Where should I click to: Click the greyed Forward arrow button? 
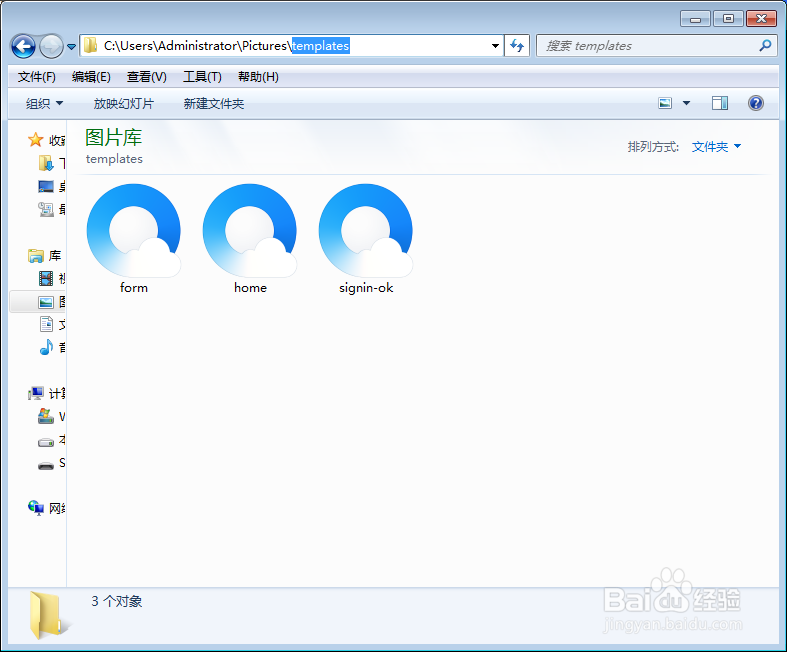[x=51, y=47]
